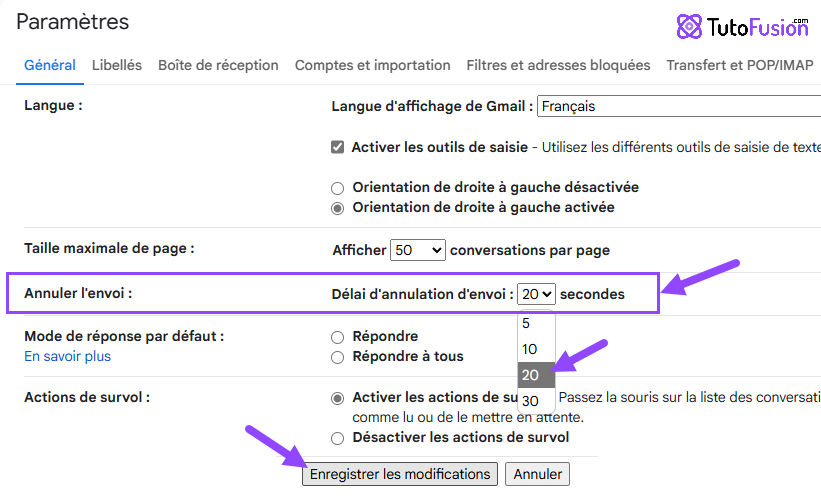The width and height of the screenshot is (821, 504).
Task: Select the Répondre à tous option
Action: click(338, 357)
